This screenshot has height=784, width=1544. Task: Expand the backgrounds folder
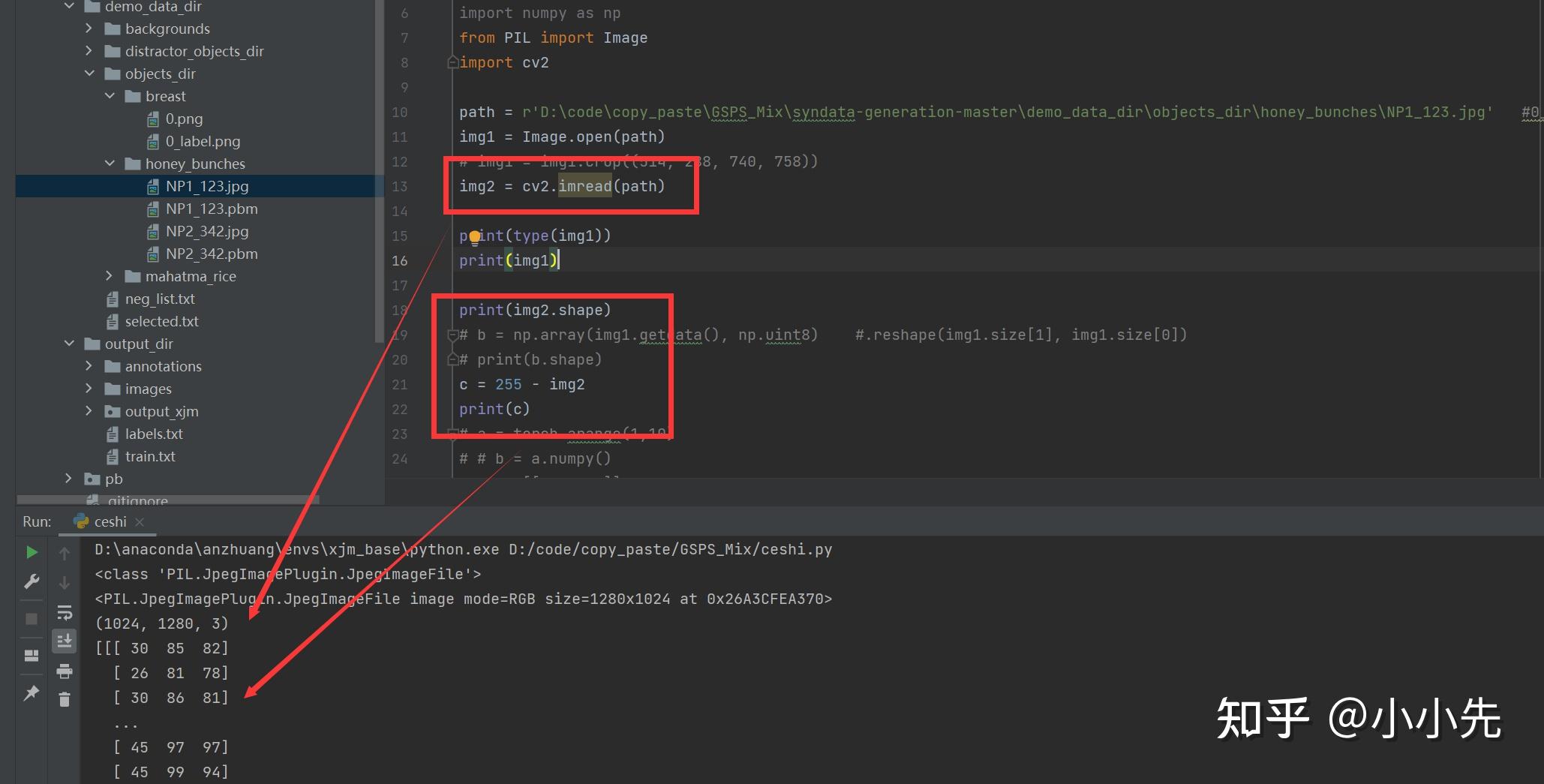pos(89,28)
